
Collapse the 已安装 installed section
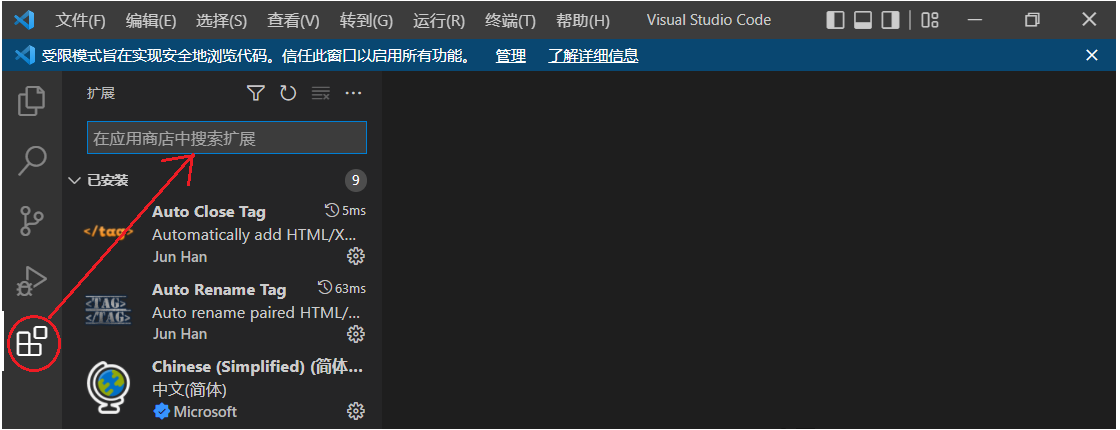click(x=74, y=181)
